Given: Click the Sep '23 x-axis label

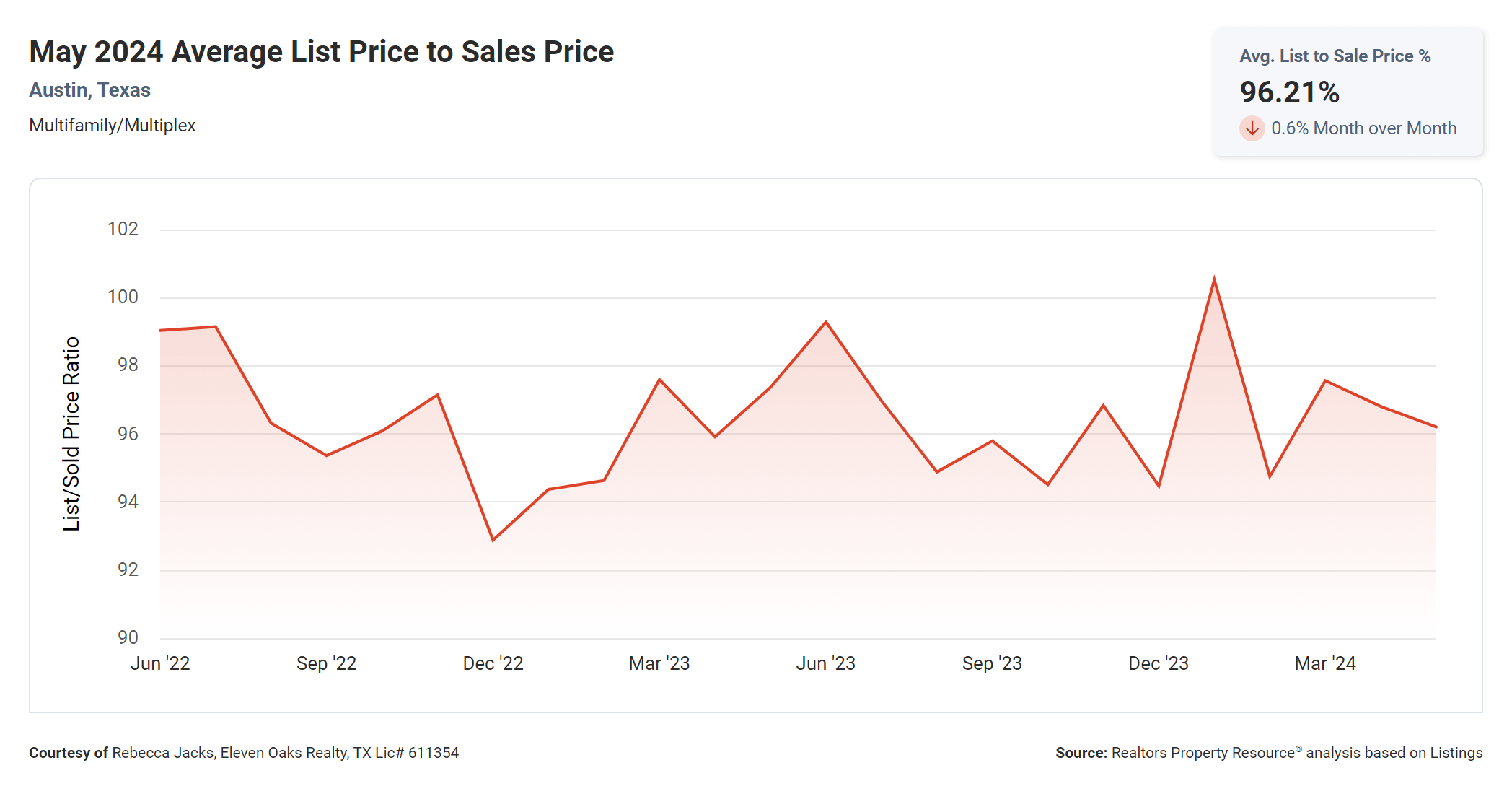Looking at the screenshot, I should (992, 663).
